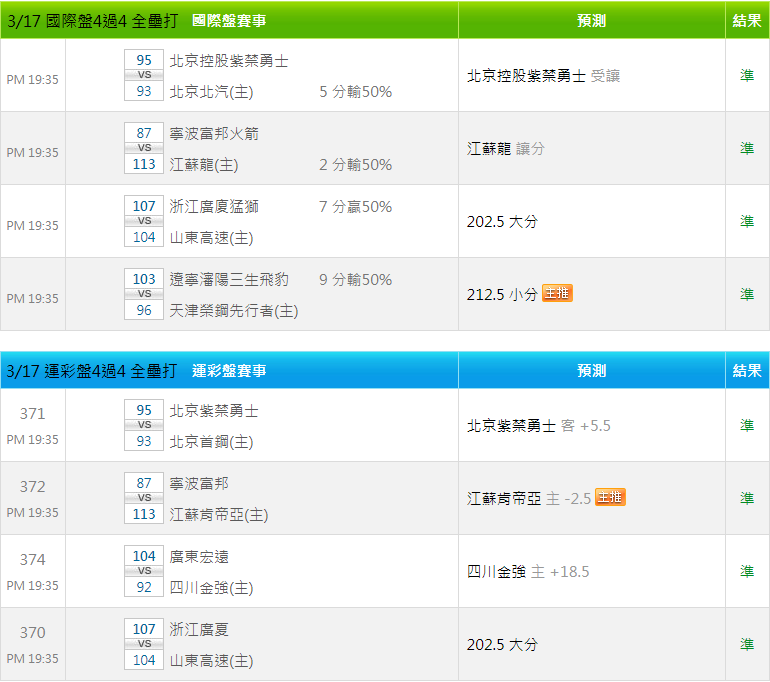Click the VS badge between 浙江廣廈猛獅 and 山東高速
This screenshot has height=682, width=770.
144,221
